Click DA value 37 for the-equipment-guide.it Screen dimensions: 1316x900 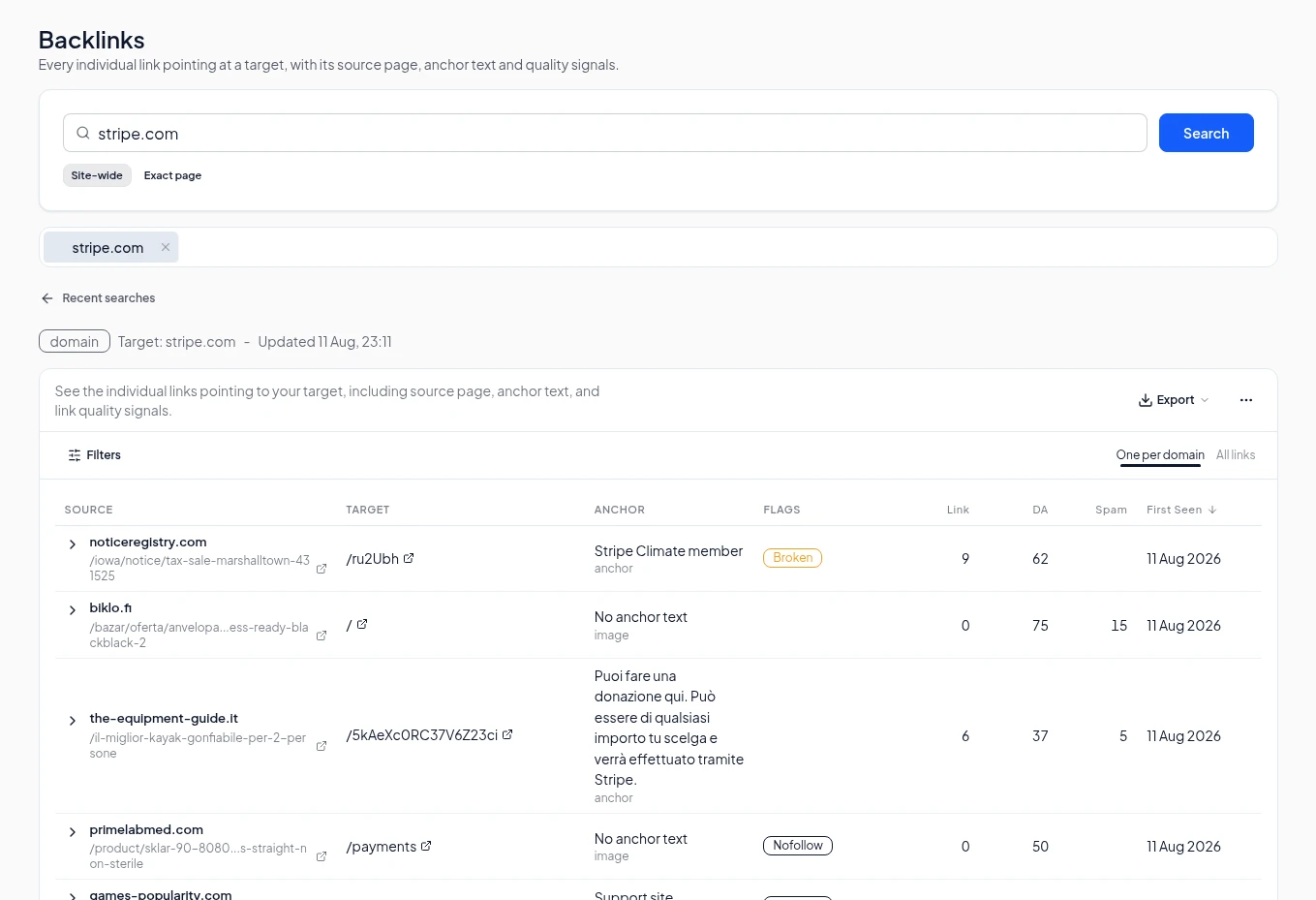point(1040,736)
